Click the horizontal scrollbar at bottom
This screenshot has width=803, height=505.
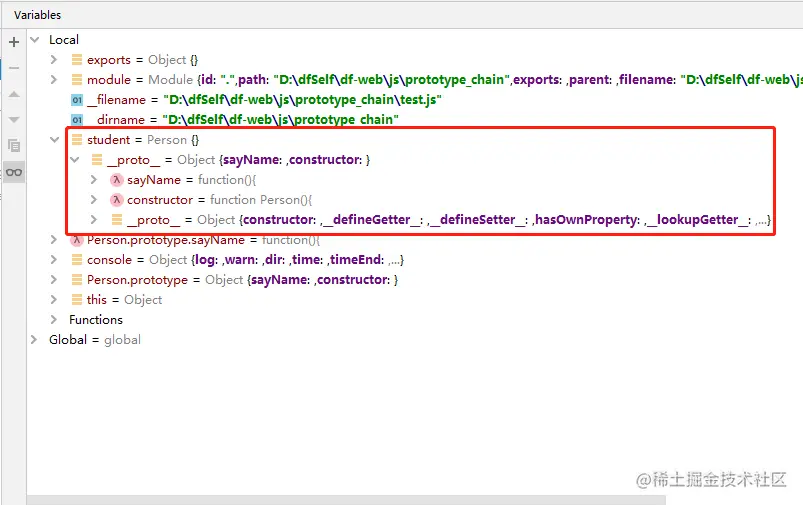346,500
